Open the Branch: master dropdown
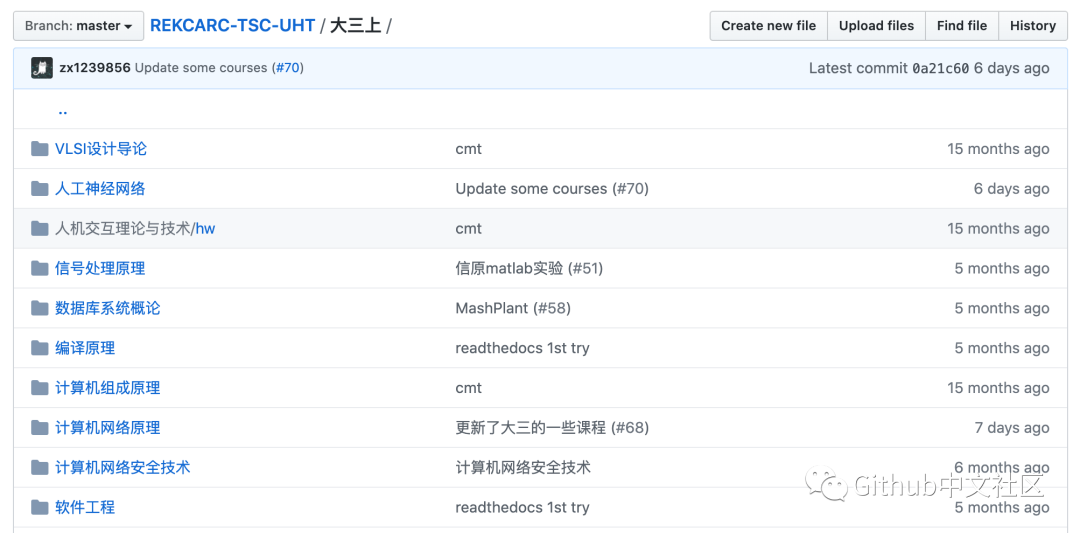Image resolution: width=1080 pixels, height=533 pixels. pyautogui.click(x=78, y=26)
